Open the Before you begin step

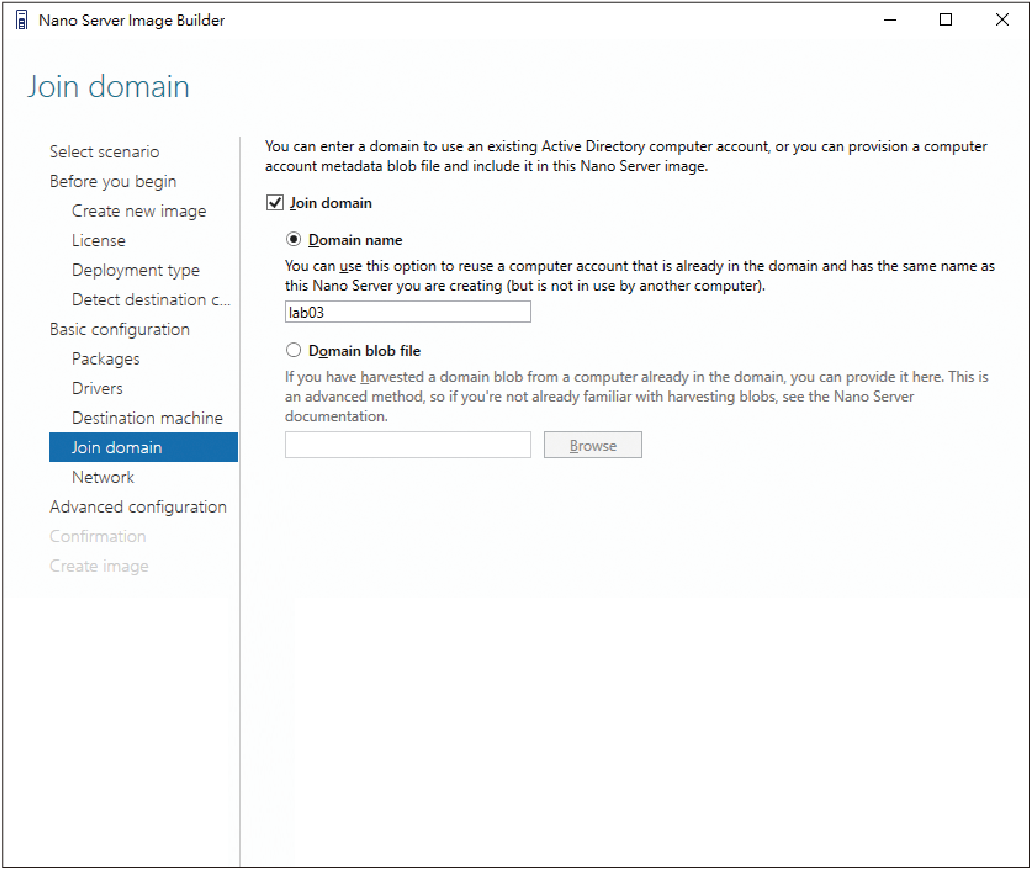pos(113,181)
